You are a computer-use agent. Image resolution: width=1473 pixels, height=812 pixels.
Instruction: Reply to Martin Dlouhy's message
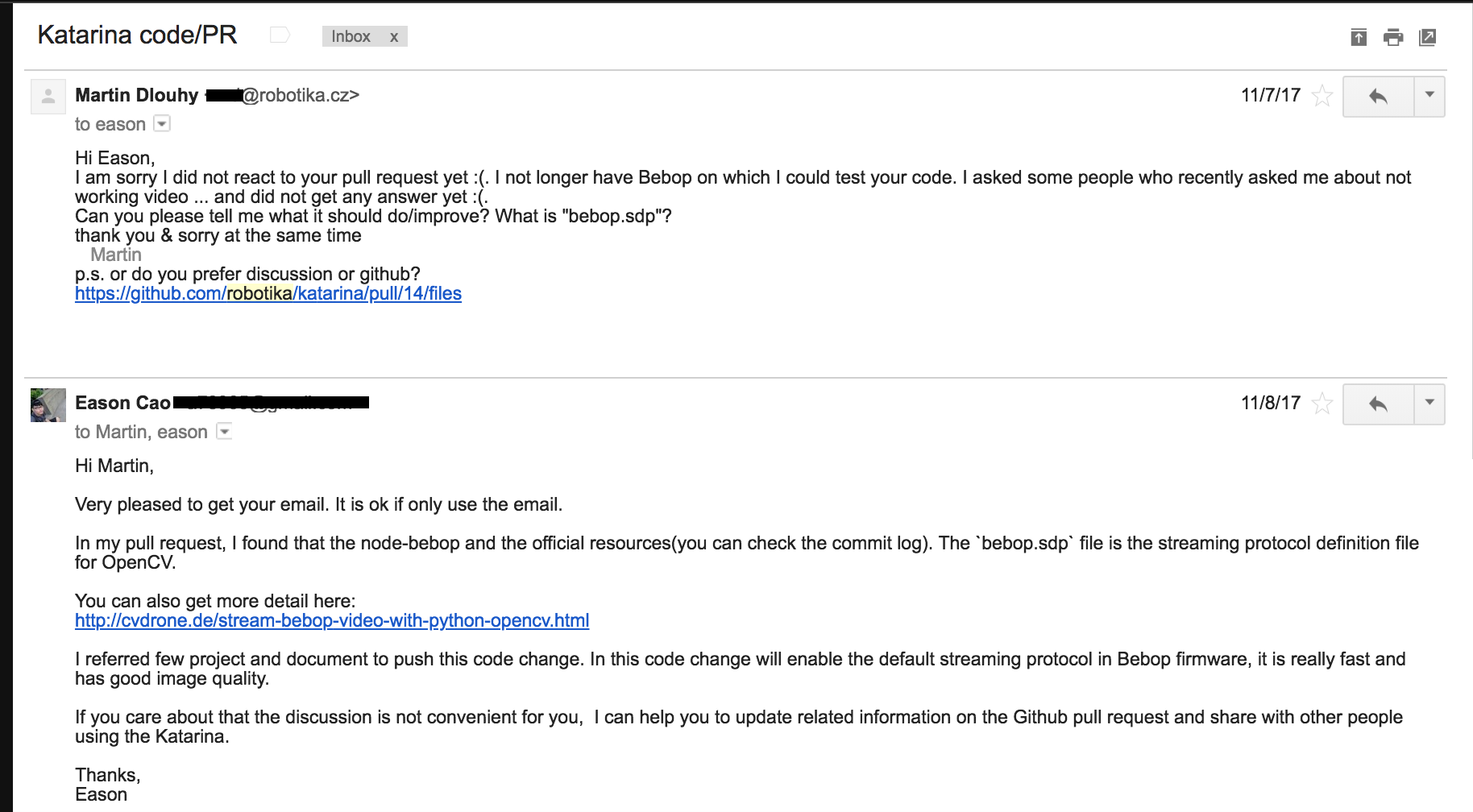pyautogui.click(x=1379, y=96)
